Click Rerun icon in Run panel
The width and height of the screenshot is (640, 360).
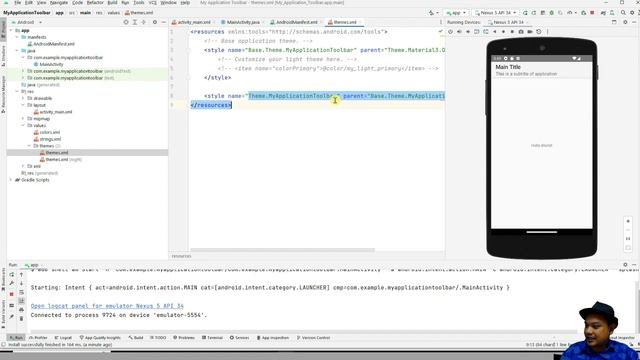pyautogui.click(x=12, y=275)
